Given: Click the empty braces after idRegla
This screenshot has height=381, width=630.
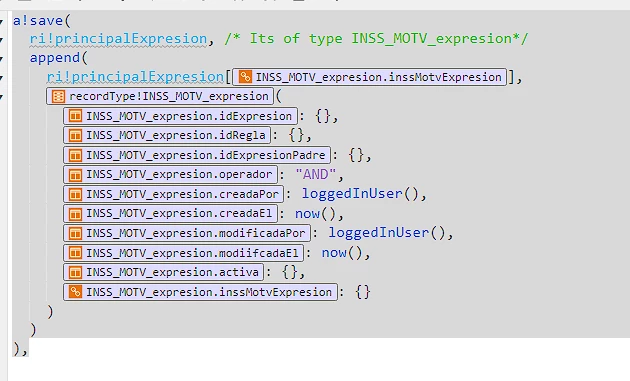Looking at the screenshot, I should [x=296, y=135].
